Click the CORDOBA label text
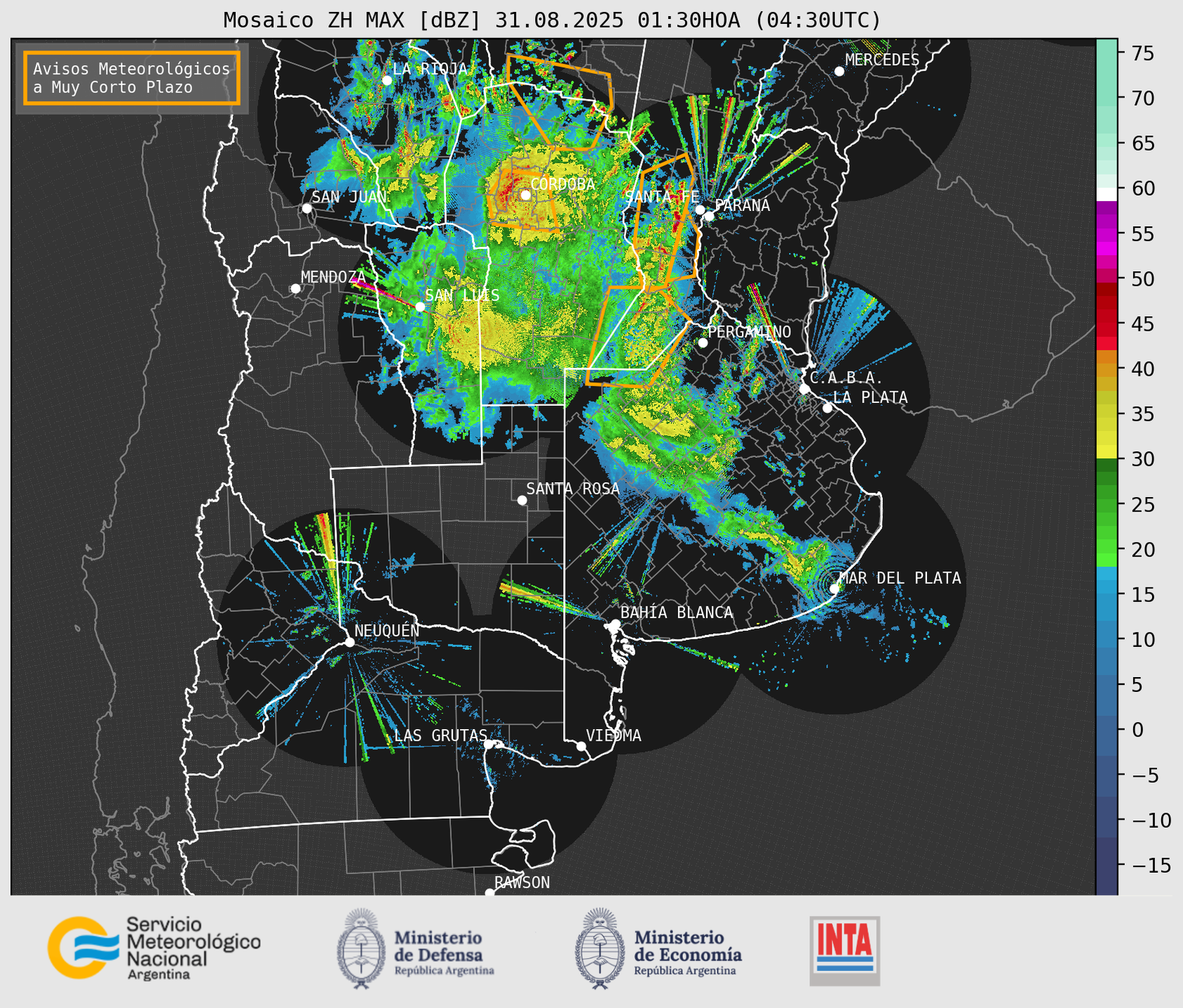 tap(562, 184)
